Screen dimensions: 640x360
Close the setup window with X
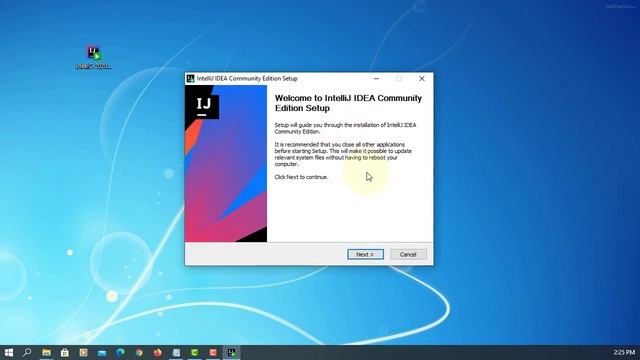click(422, 78)
